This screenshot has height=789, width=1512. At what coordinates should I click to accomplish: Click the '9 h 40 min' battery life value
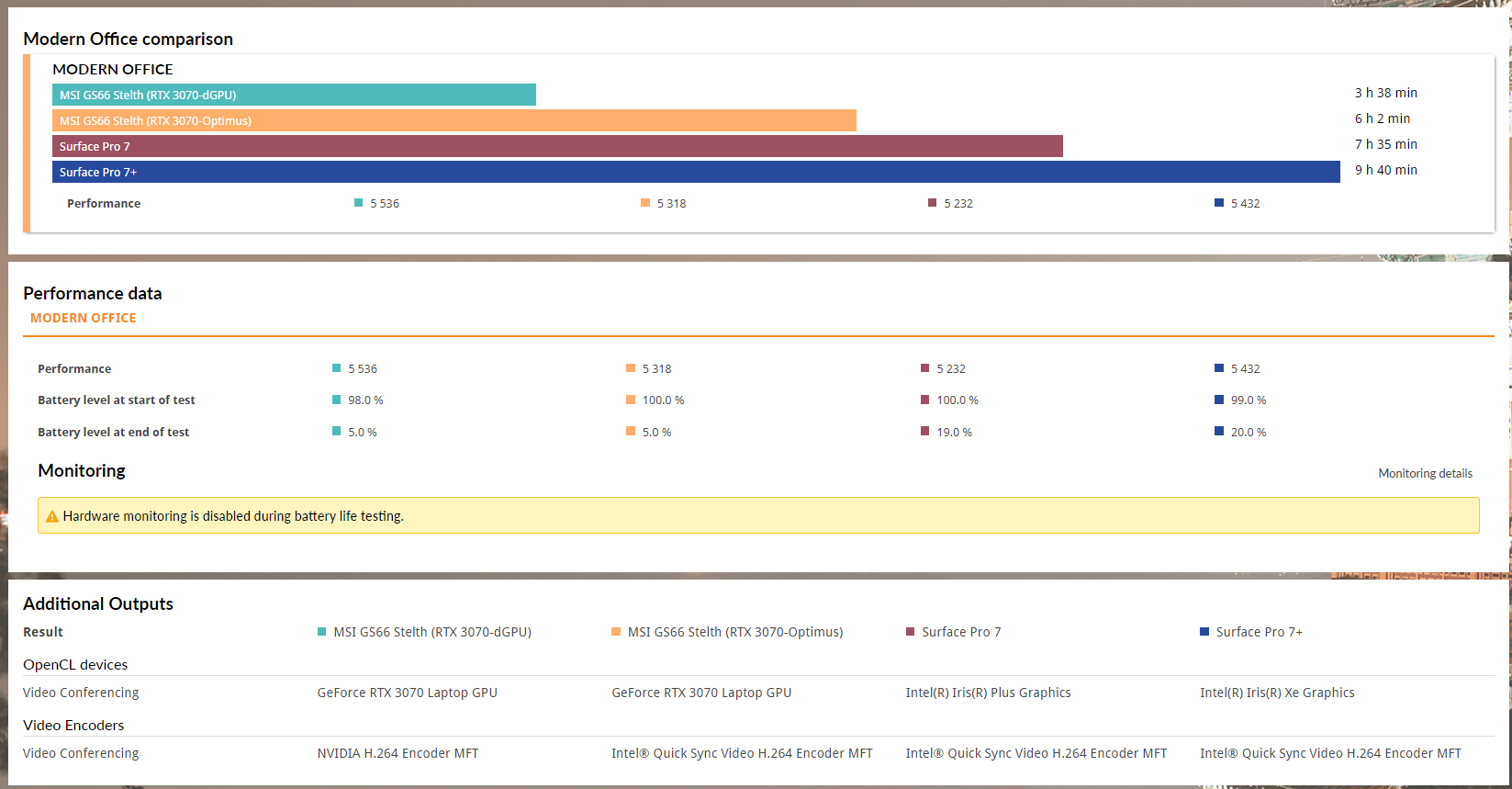tap(1386, 170)
